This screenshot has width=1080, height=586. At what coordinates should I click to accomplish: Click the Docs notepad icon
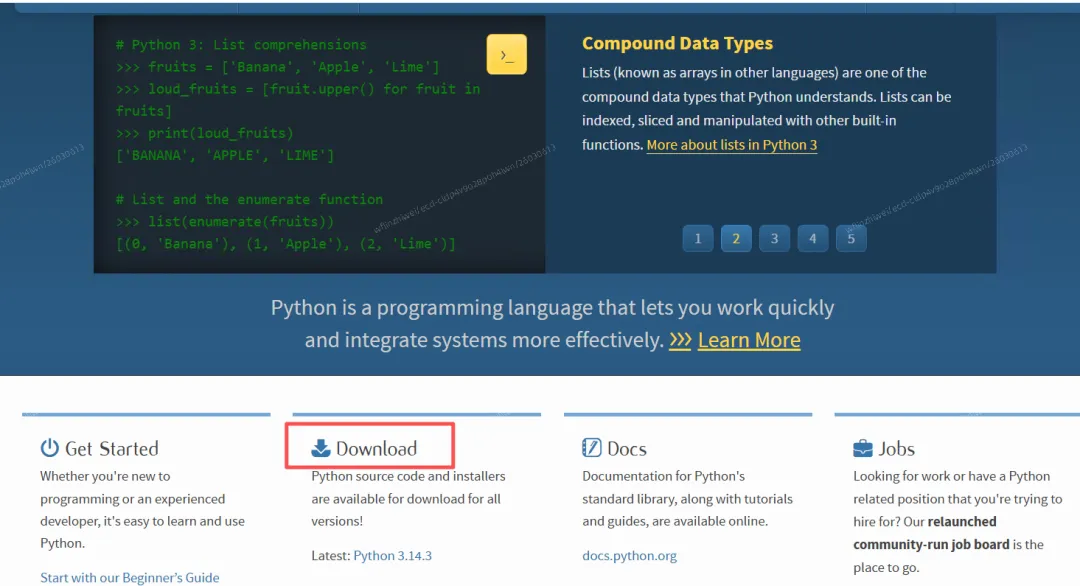(x=592, y=448)
